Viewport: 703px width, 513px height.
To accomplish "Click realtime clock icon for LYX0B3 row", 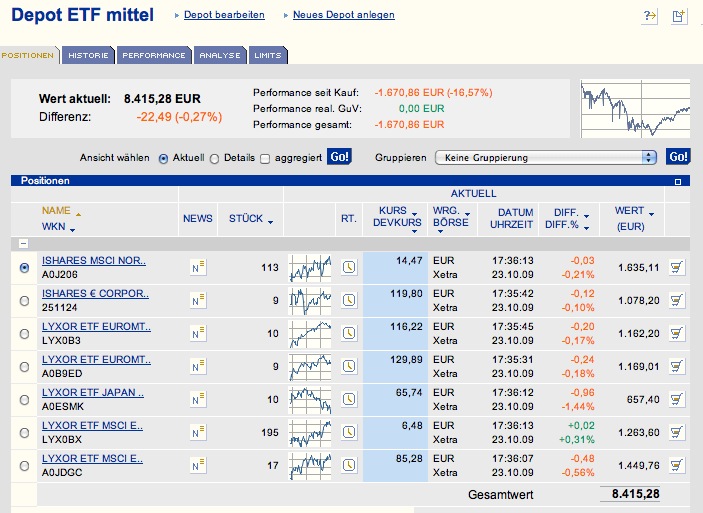I will 349,333.
